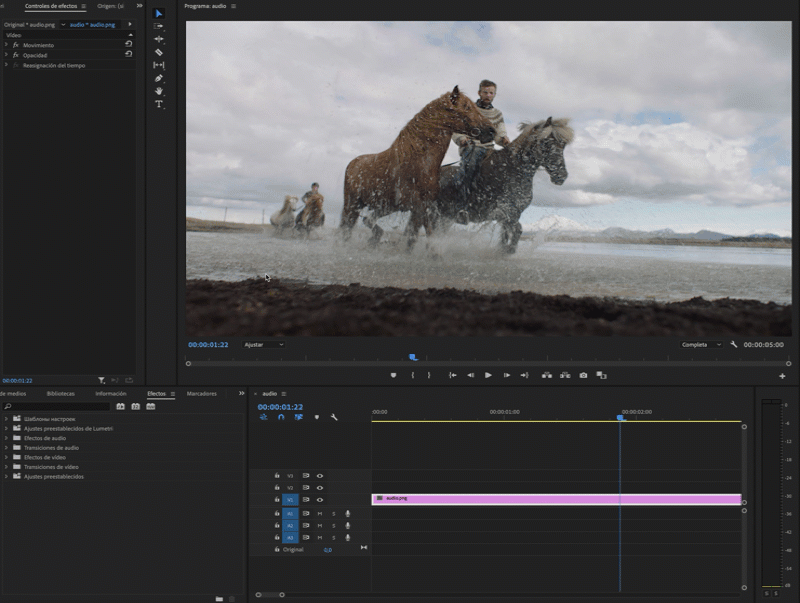This screenshot has width=800, height=603.
Task: Toggle the snap magnet in the timeline
Action: click(281, 417)
